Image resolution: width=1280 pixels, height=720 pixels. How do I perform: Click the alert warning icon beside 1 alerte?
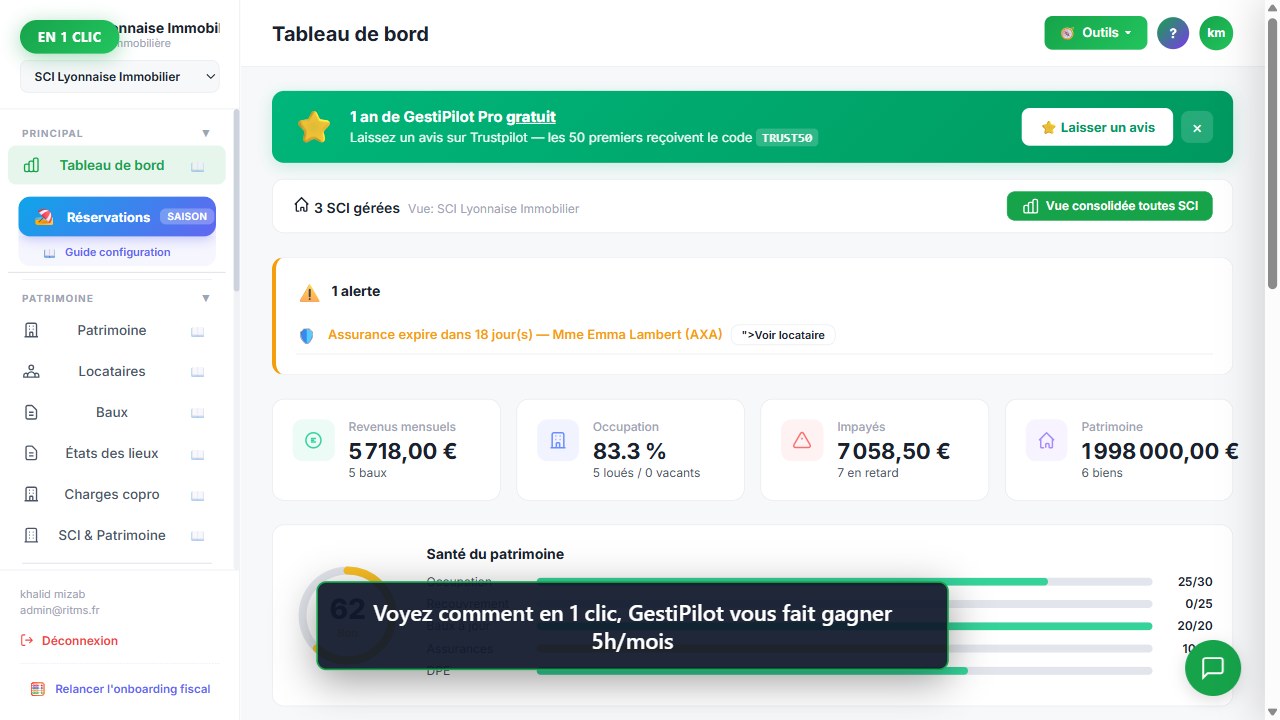click(310, 293)
